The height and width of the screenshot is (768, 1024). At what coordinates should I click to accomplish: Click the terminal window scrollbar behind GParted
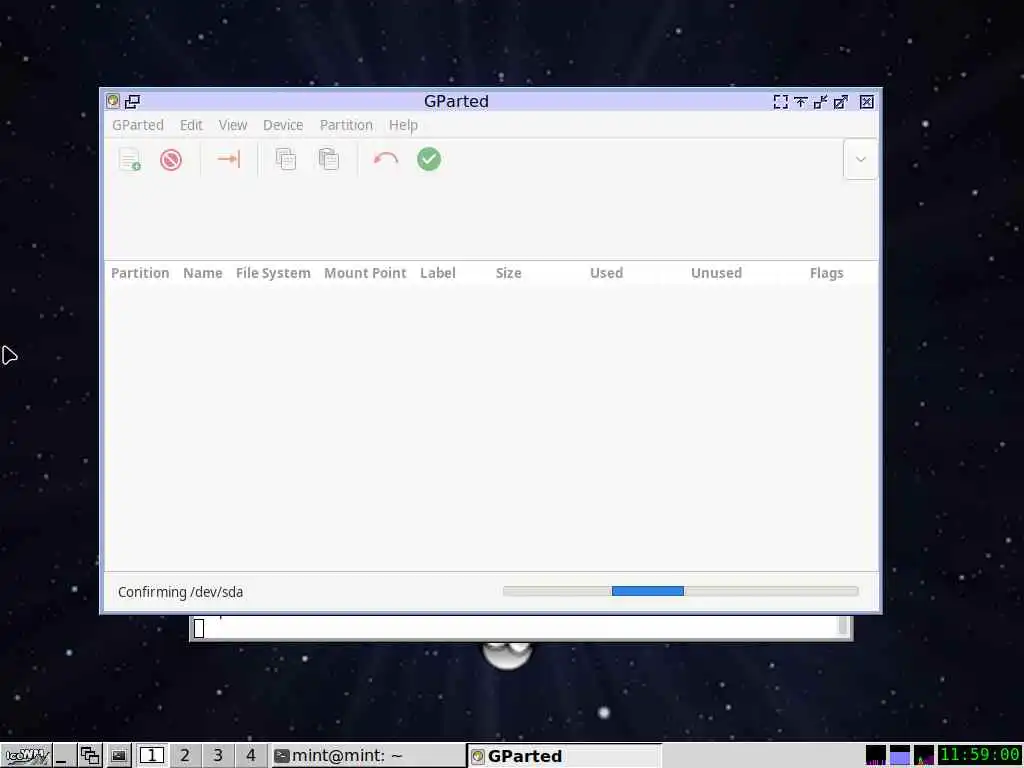point(843,626)
